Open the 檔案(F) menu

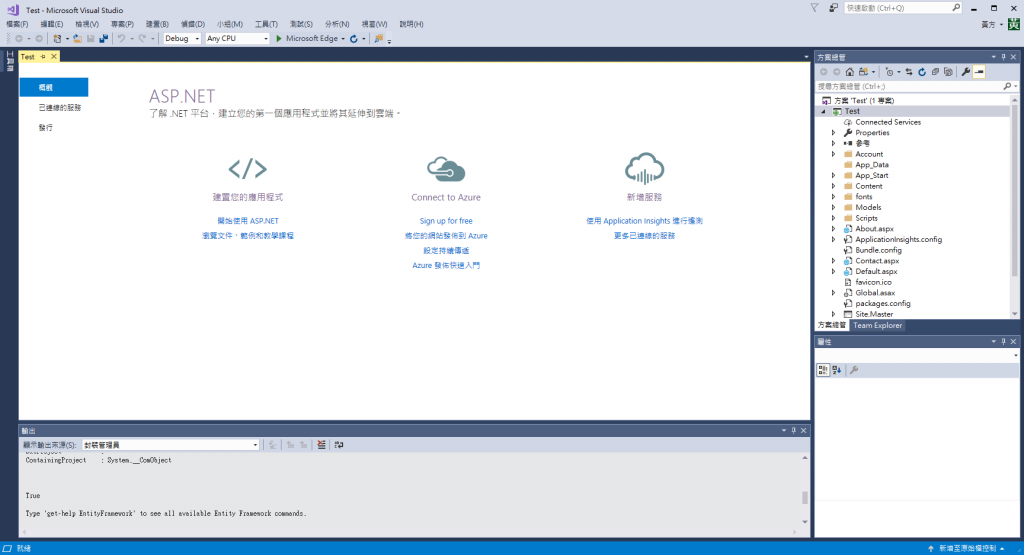[17, 24]
